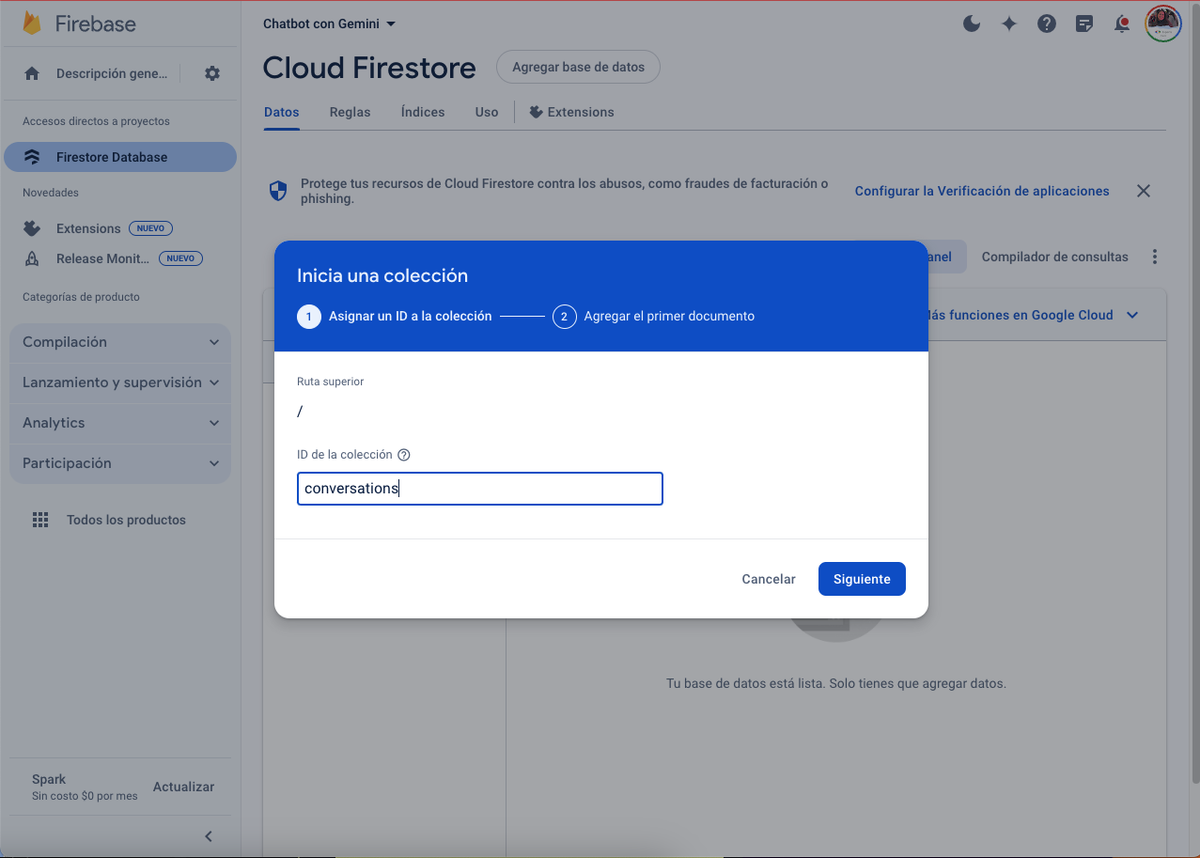Switch to the Datos tab
Viewport: 1200px width, 858px height.
click(x=281, y=112)
